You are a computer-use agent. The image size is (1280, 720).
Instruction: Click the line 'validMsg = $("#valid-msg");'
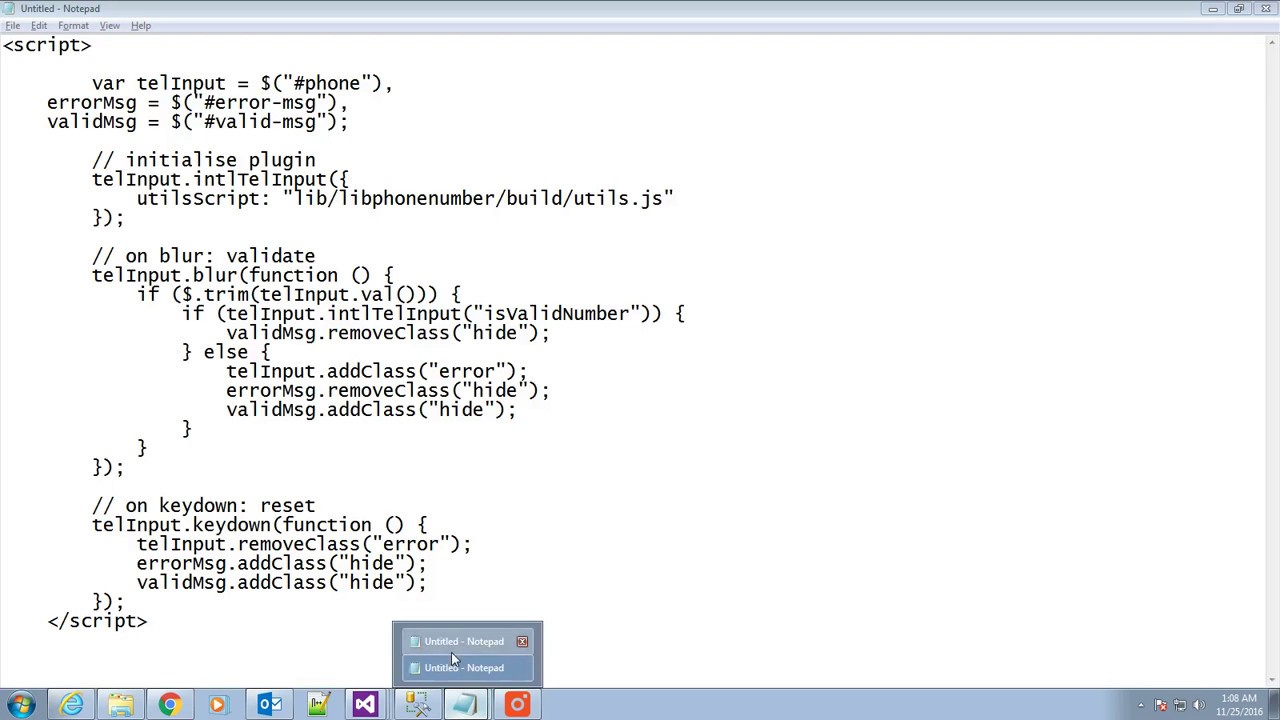pos(197,122)
